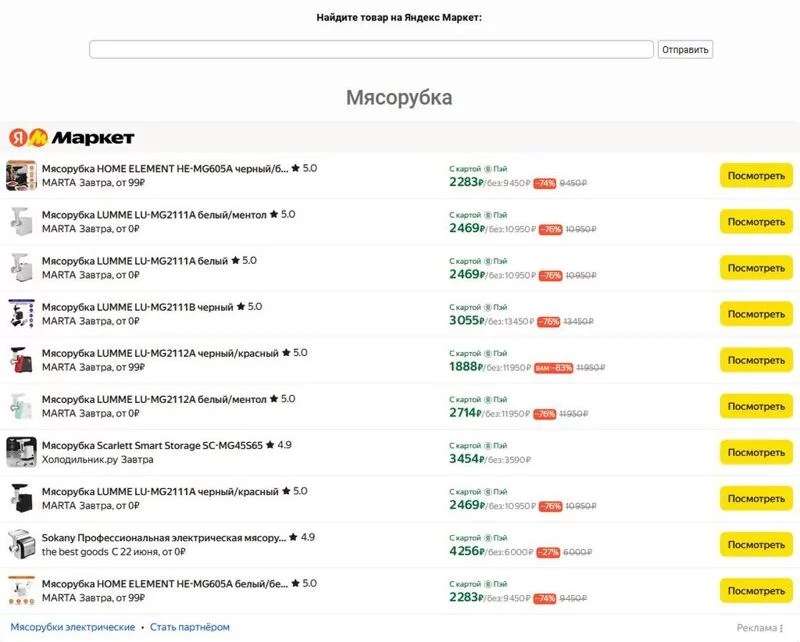Open thumbnail of LUMME LU-MG2111A белый
Screen dimensions: 800x642
[21, 267]
